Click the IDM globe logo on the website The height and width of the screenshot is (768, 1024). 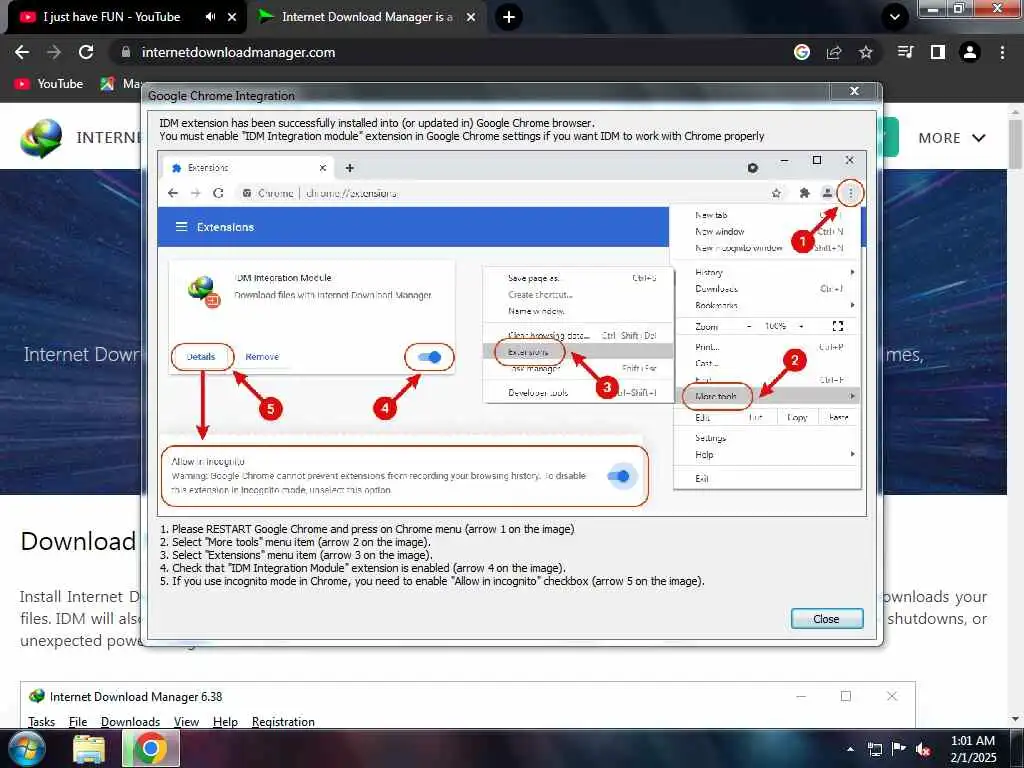[41, 138]
